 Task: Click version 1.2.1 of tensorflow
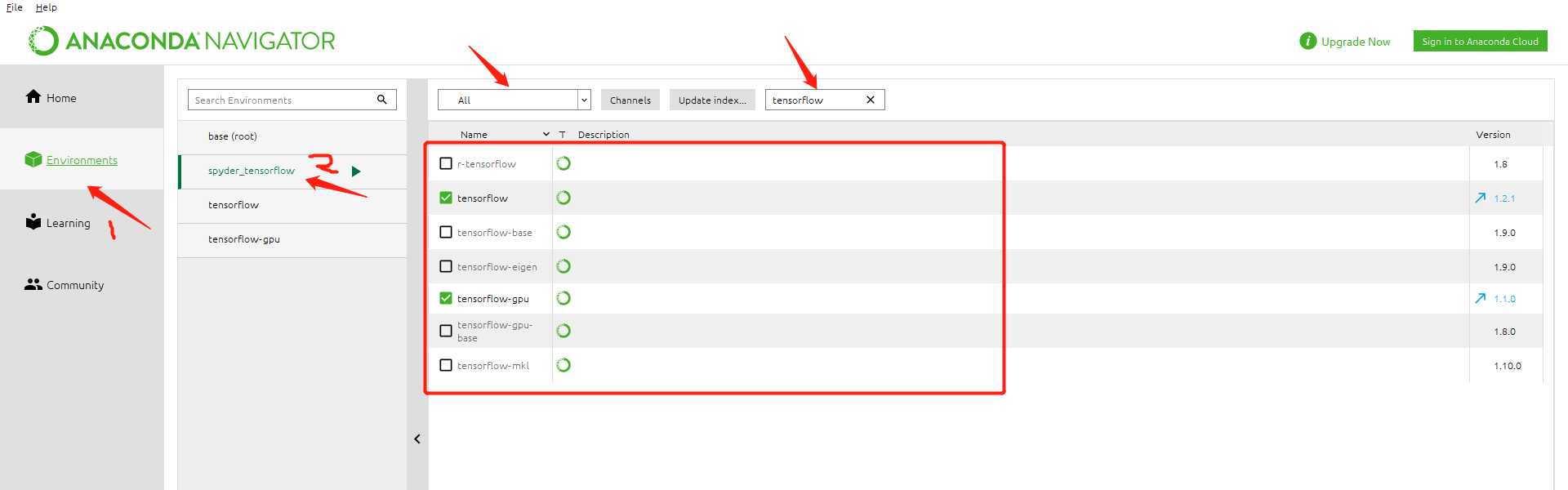tap(1504, 198)
